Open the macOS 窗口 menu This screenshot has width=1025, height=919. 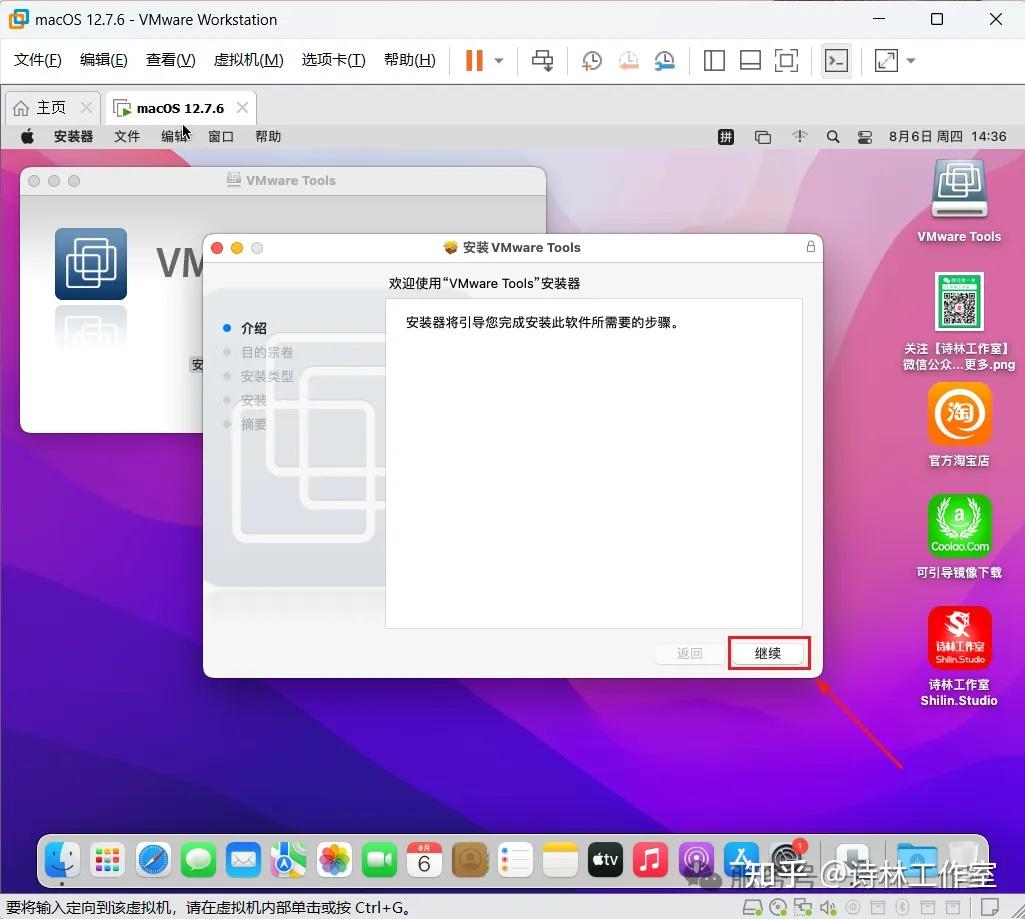click(221, 136)
